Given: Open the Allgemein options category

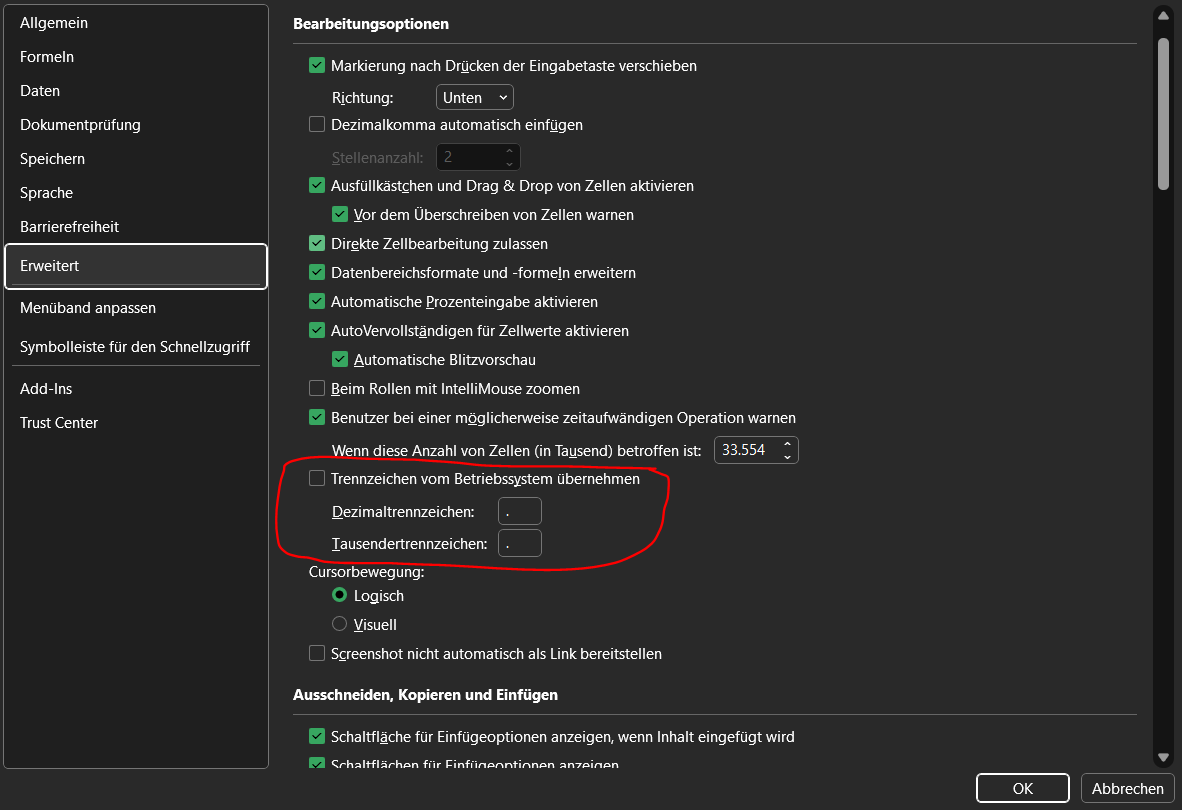Looking at the screenshot, I should click(54, 23).
